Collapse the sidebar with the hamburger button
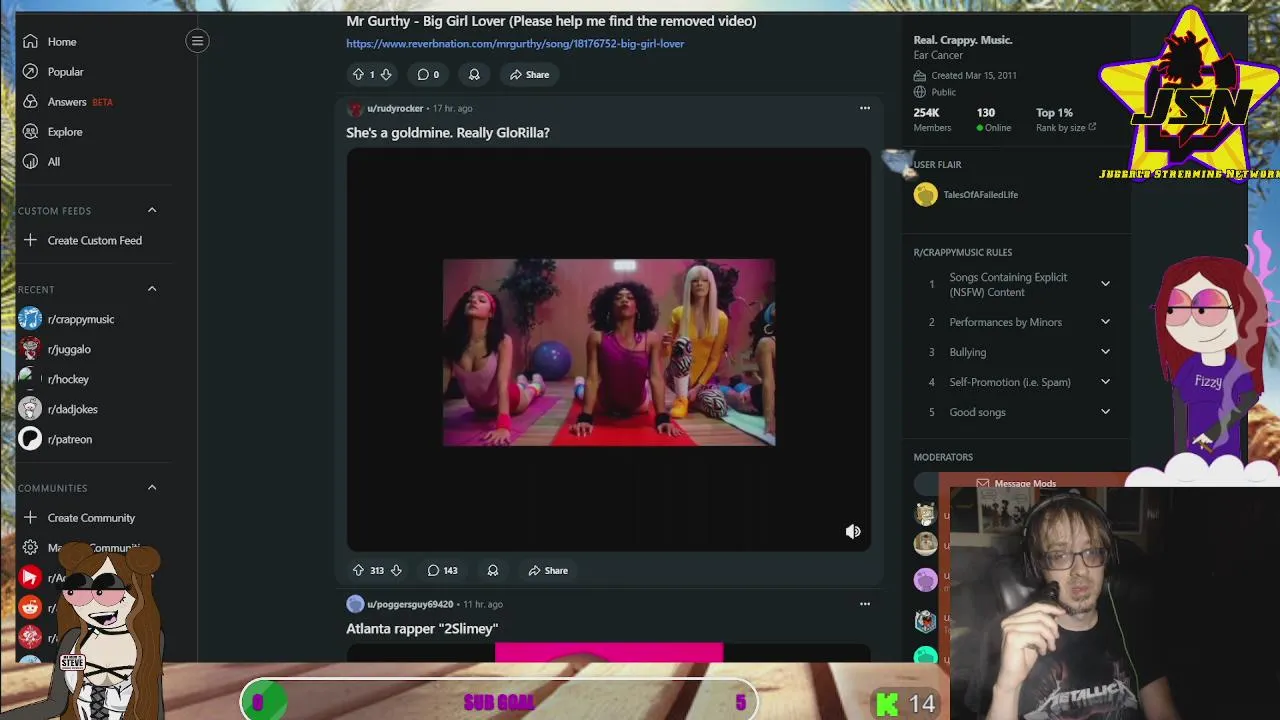The height and width of the screenshot is (720, 1280). (x=197, y=41)
